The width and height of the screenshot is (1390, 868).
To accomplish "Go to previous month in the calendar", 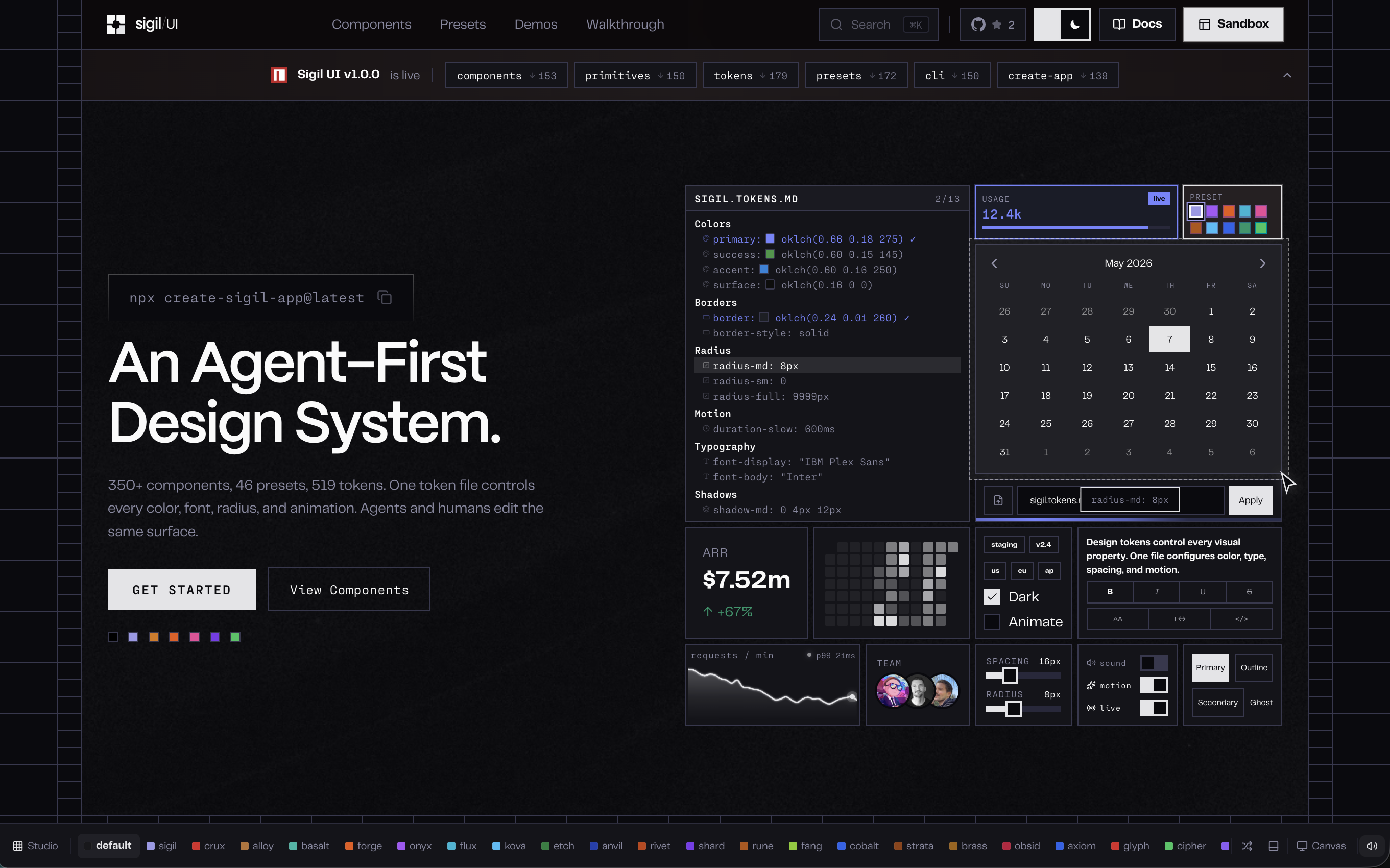I will coord(994,263).
